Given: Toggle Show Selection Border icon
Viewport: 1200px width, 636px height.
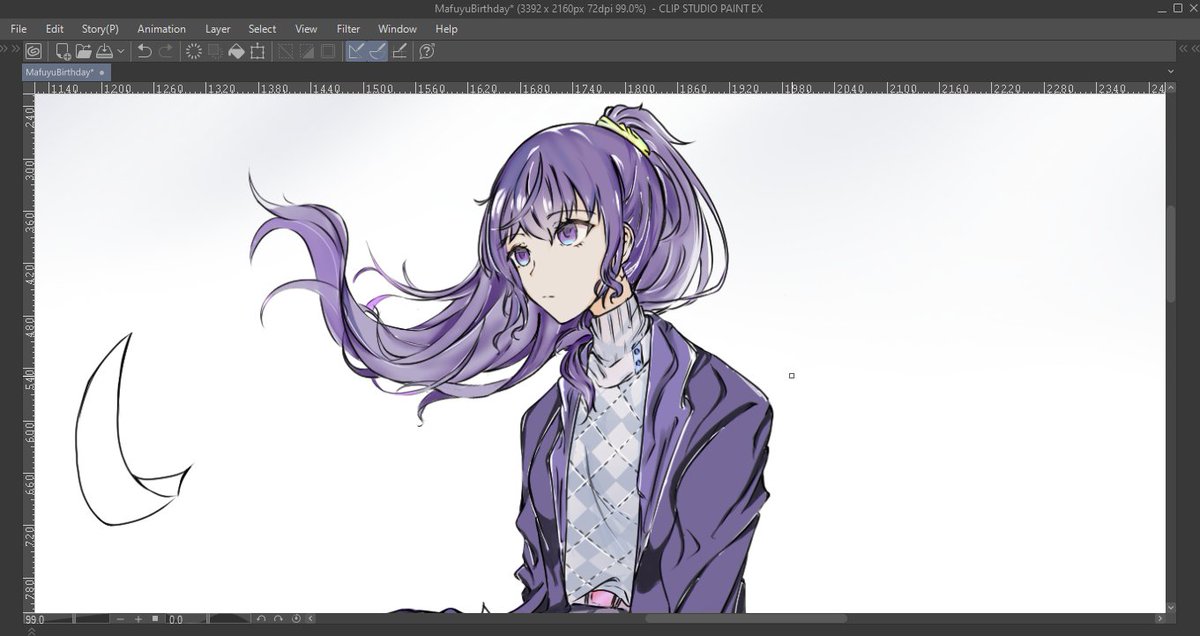Looking at the screenshot, I should point(327,51).
